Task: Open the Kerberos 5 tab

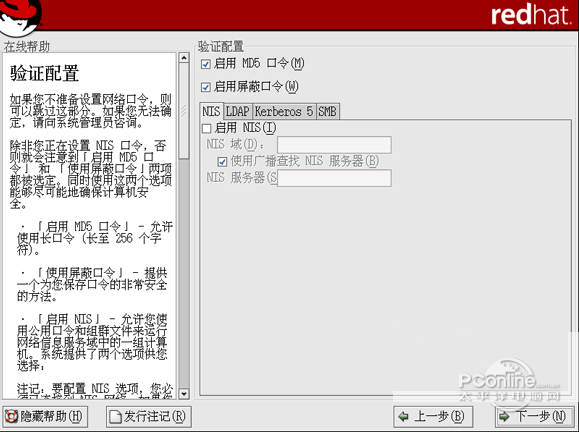Action: 284,112
